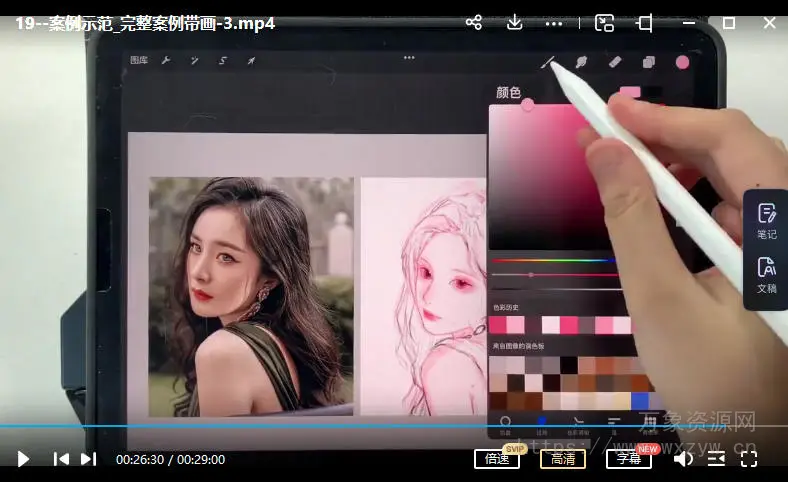Open the 字幕 subtitle options
This screenshot has width=788, height=482.
[628, 459]
